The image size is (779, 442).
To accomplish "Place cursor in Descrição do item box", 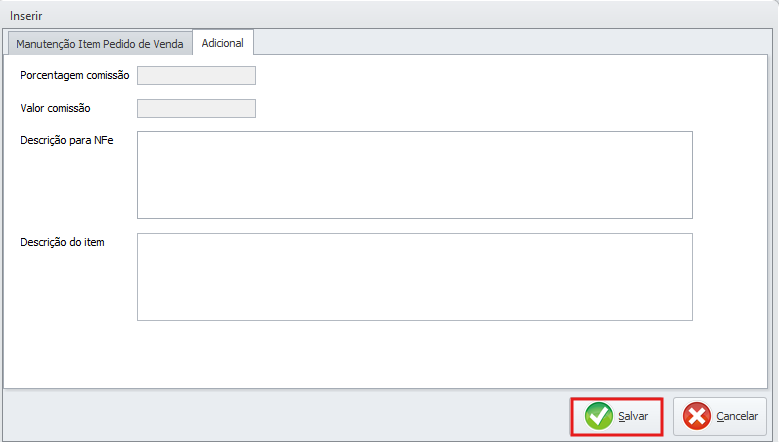I will [414, 277].
